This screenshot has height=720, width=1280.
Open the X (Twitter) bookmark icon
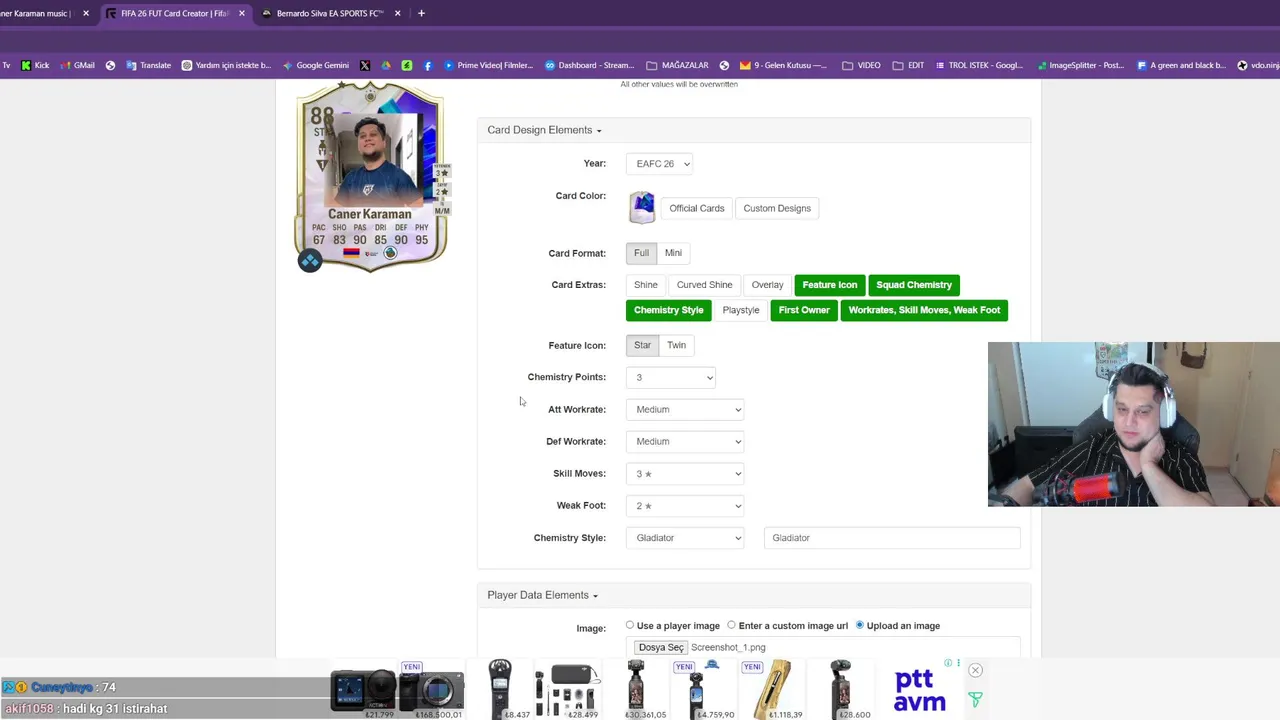[365, 65]
